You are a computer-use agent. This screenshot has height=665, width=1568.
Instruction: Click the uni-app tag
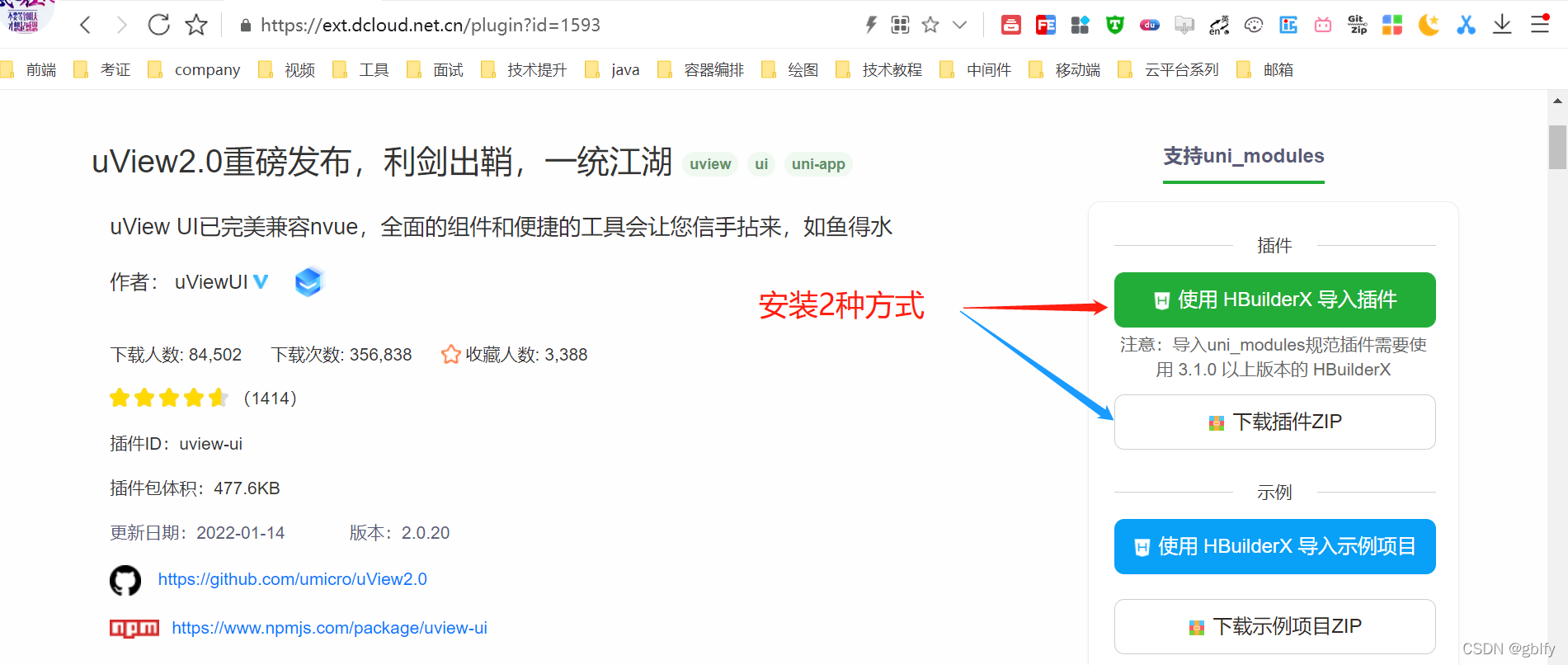tap(818, 164)
